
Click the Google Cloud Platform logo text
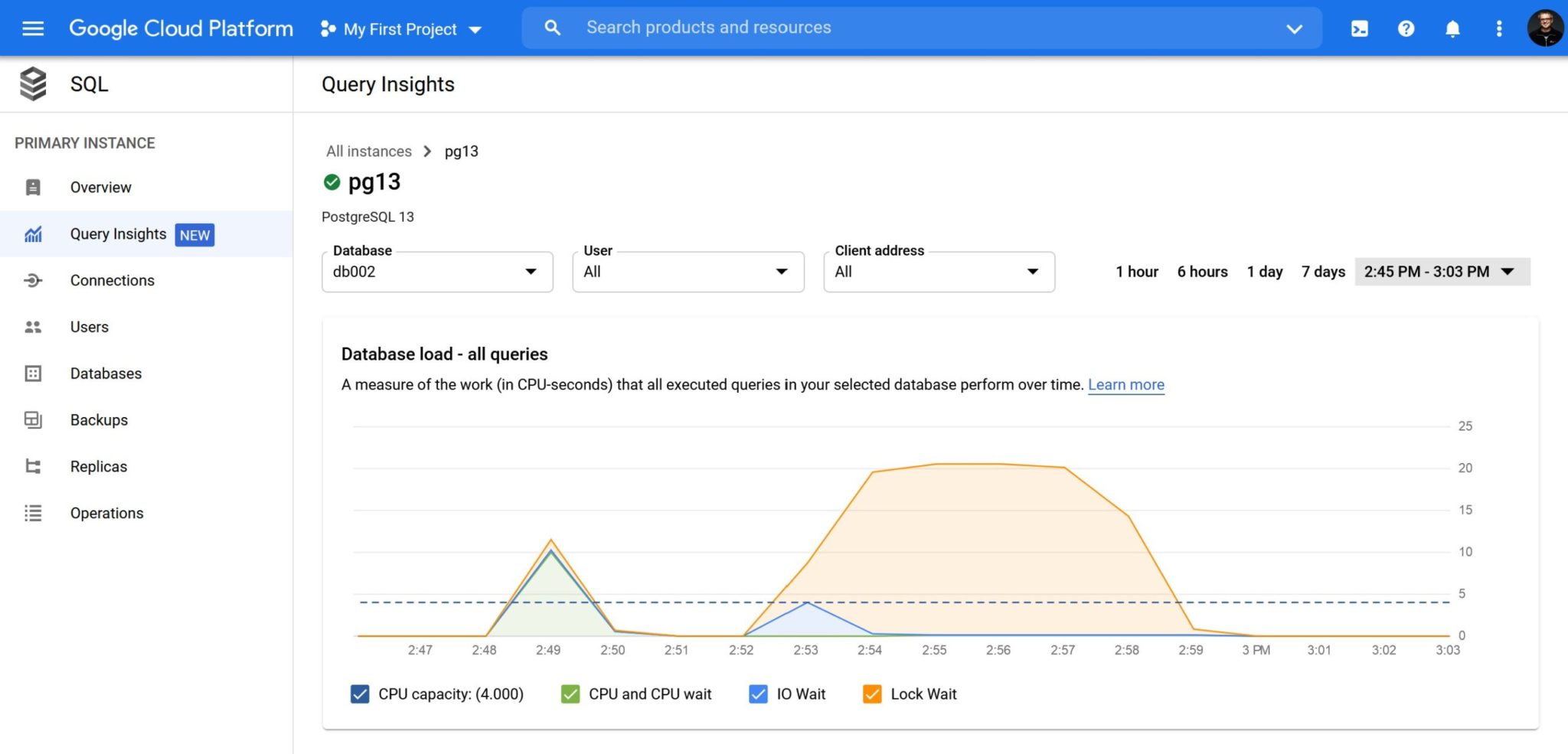pos(181,28)
